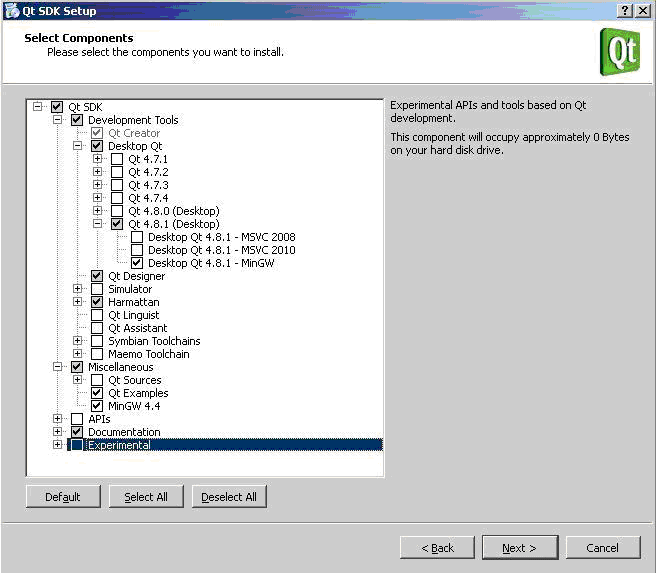
Task: Uncheck the Qt SDK root checkbox
Action: (57, 107)
